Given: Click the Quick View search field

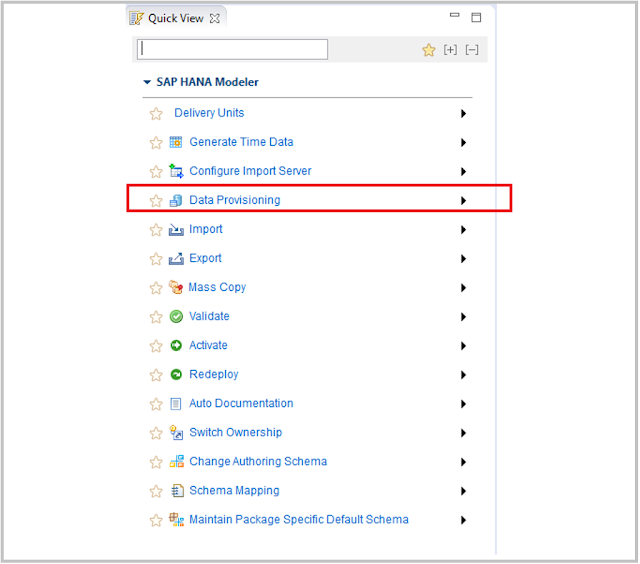Looking at the screenshot, I should coord(232,49).
